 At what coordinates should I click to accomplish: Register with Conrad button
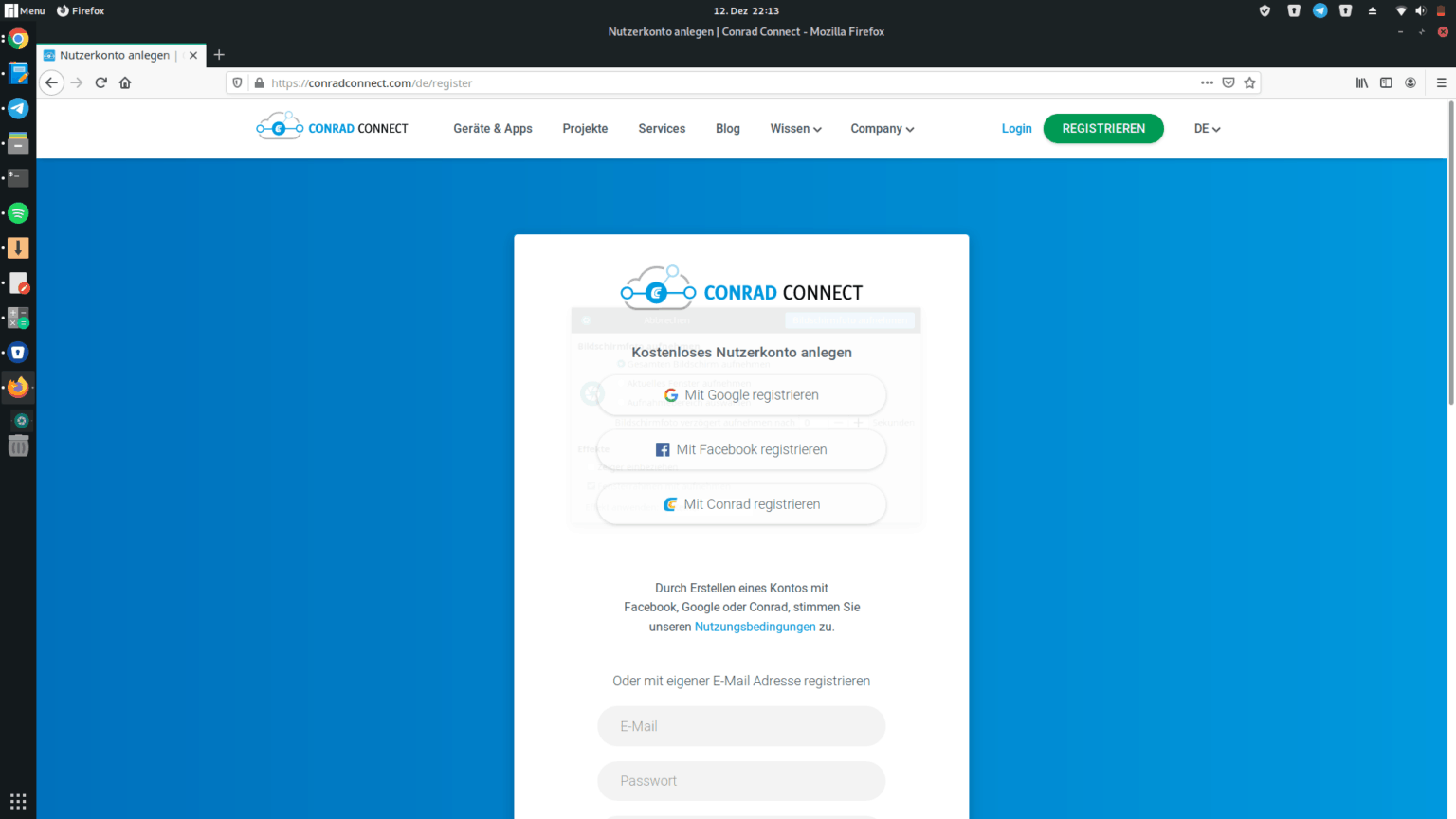pos(741,504)
